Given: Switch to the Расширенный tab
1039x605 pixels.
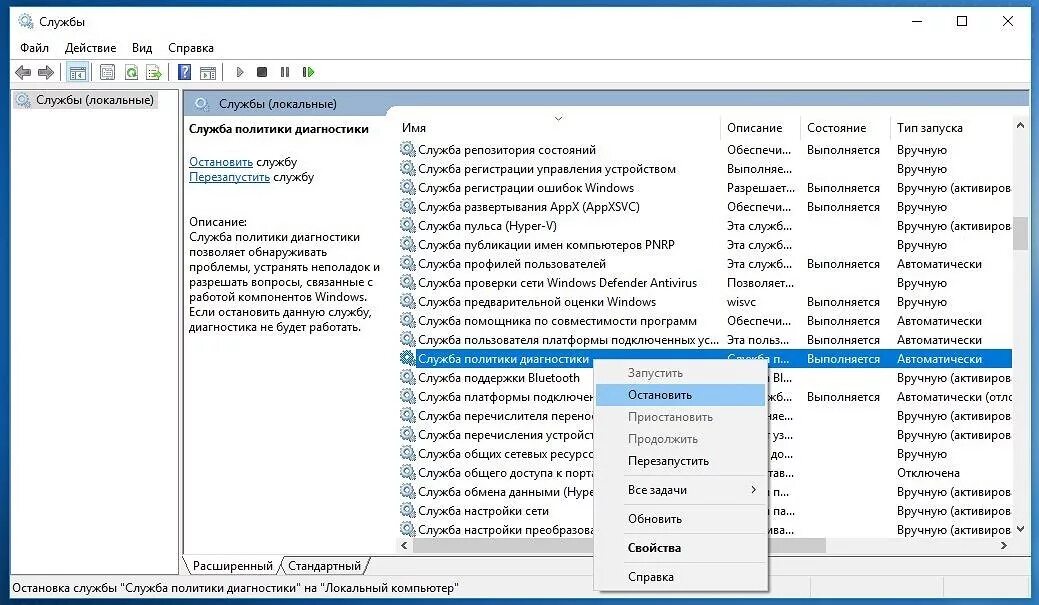Looking at the screenshot, I should [233, 566].
